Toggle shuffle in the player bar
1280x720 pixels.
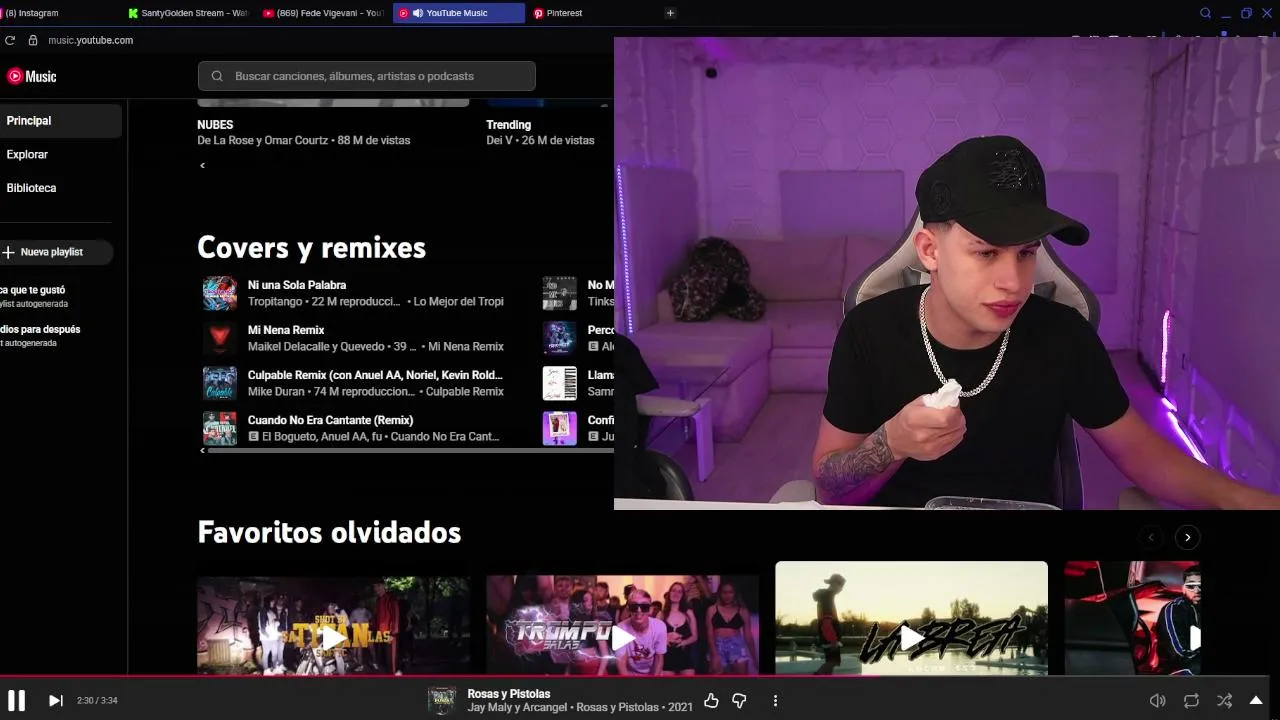(x=1224, y=701)
